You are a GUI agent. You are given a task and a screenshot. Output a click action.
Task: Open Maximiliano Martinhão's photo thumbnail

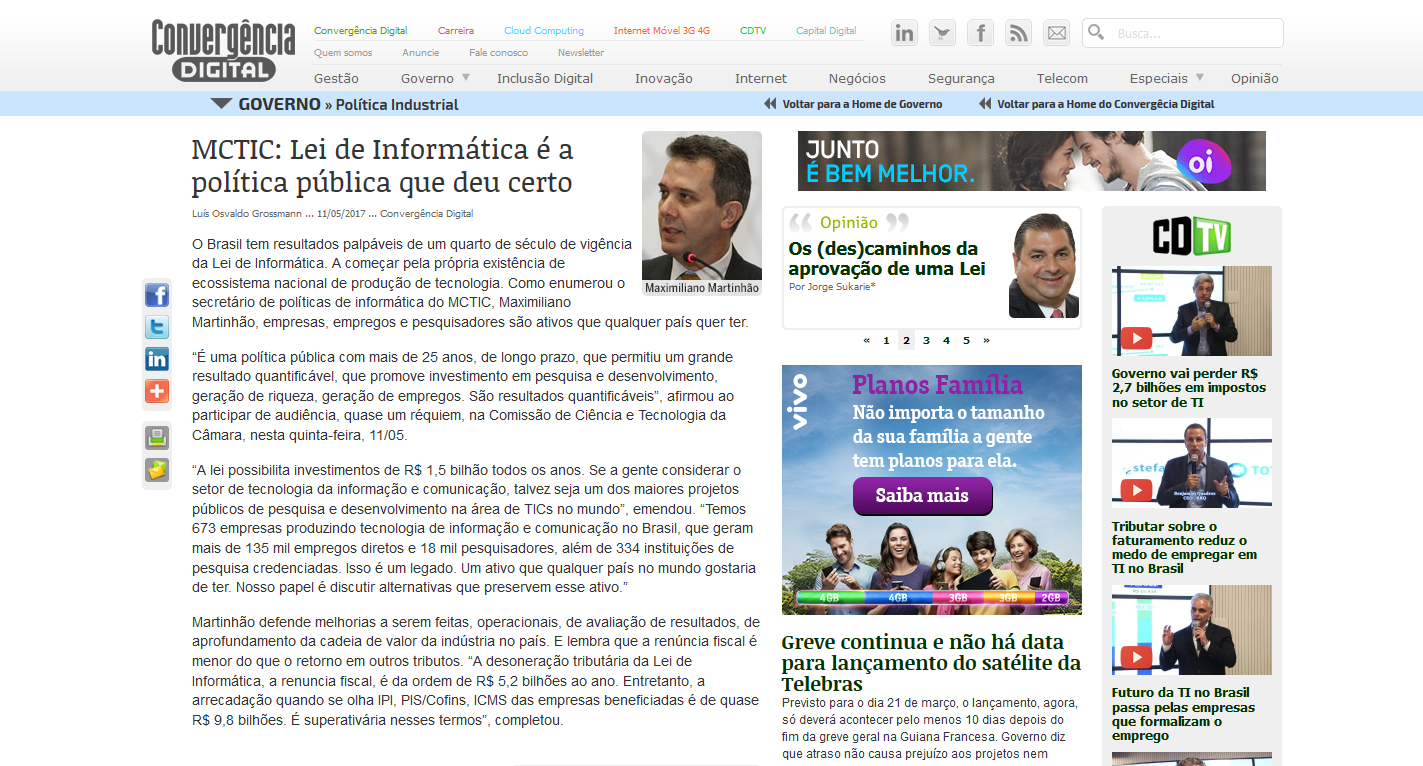(x=701, y=206)
